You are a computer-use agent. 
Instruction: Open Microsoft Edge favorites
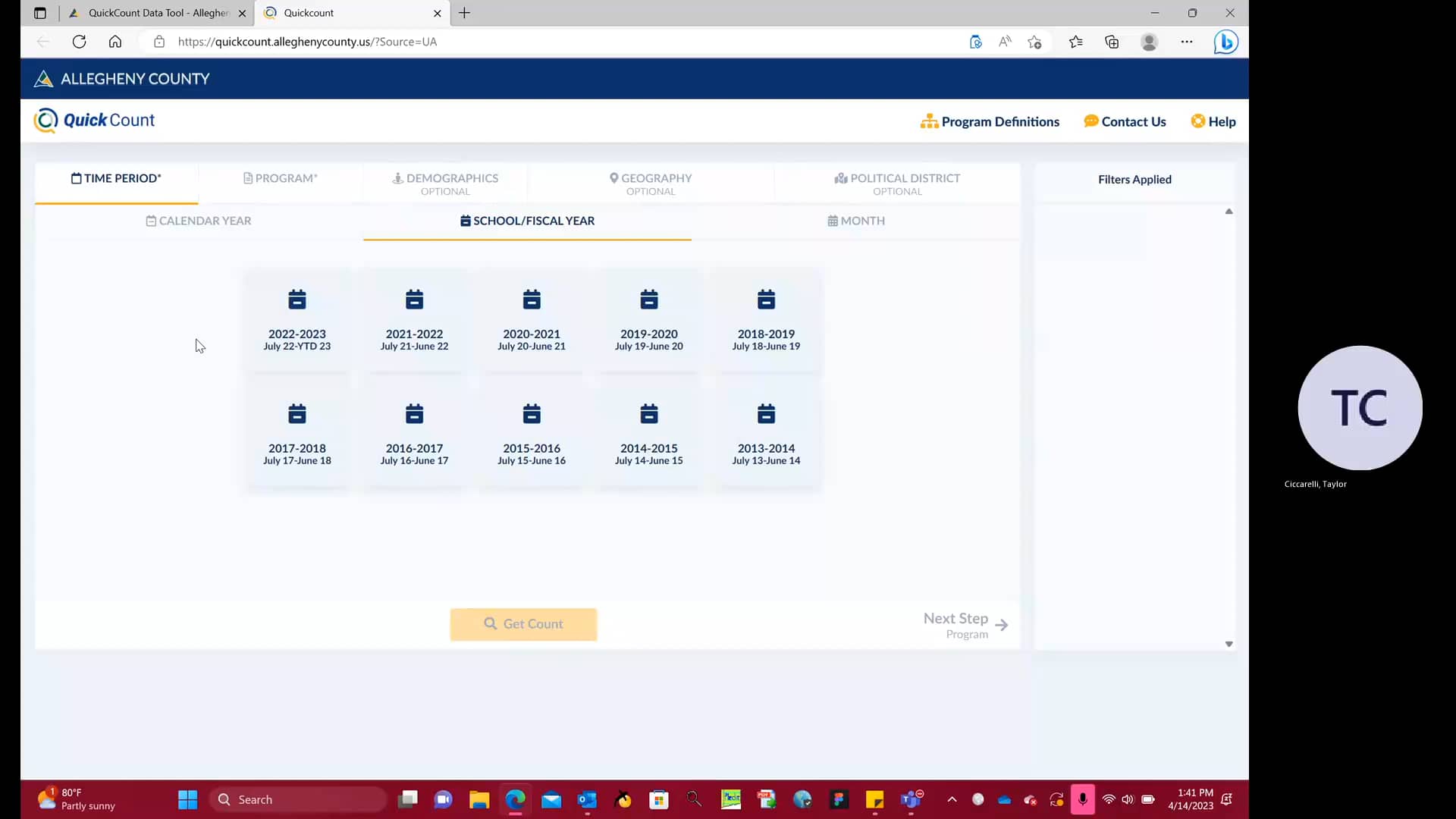pyautogui.click(x=1076, y=42)
